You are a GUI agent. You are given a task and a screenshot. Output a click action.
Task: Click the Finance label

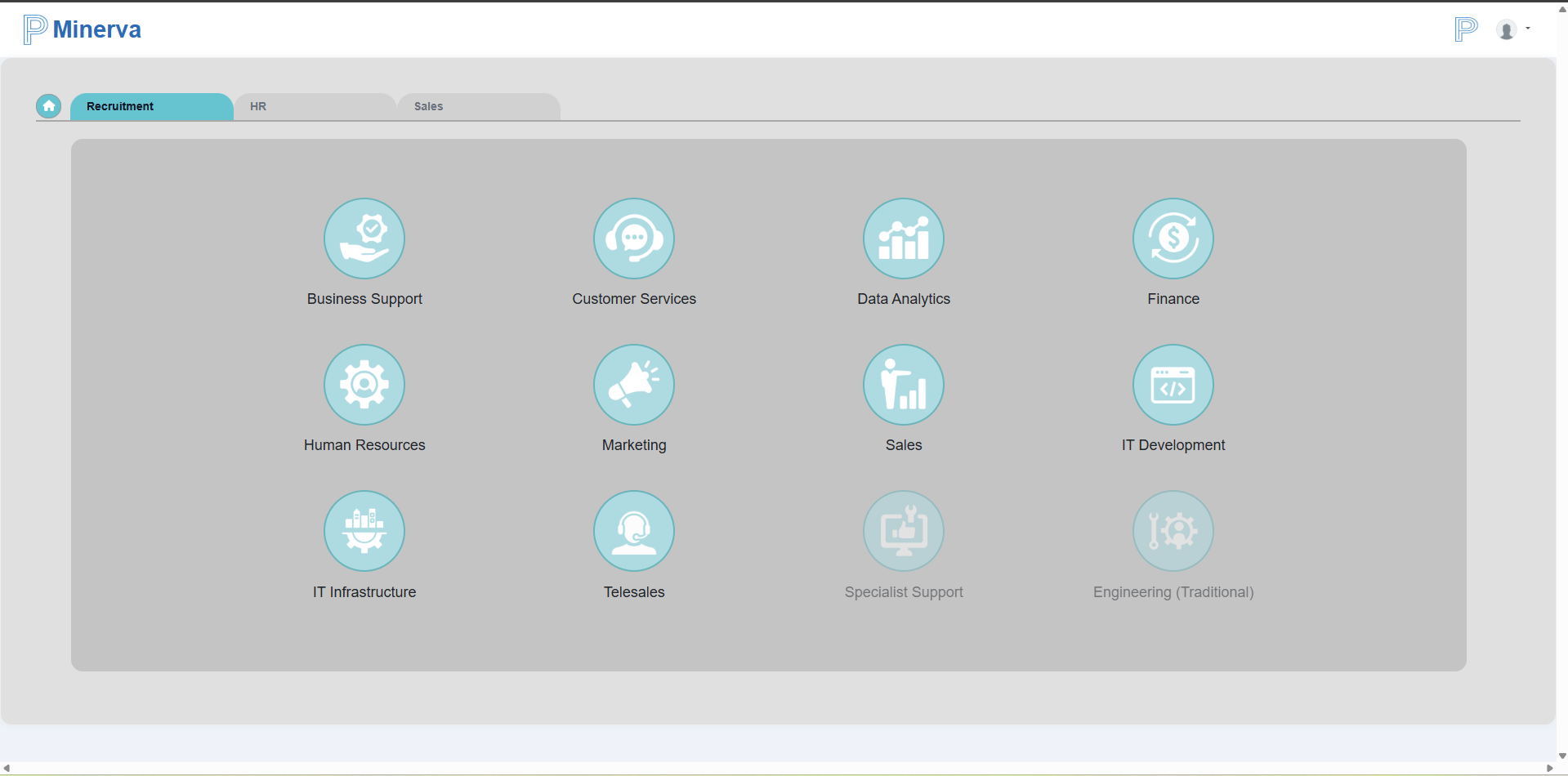tap(1173, 299)
